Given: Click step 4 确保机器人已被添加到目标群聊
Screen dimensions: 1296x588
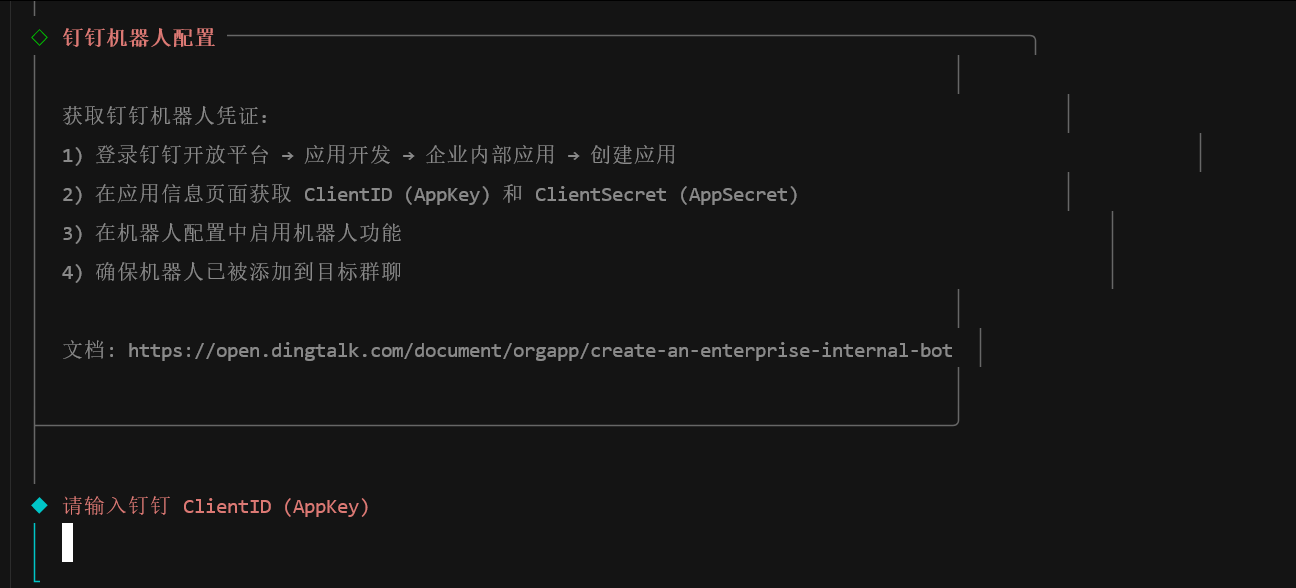Looking at the screenshot, I should 248,272.
